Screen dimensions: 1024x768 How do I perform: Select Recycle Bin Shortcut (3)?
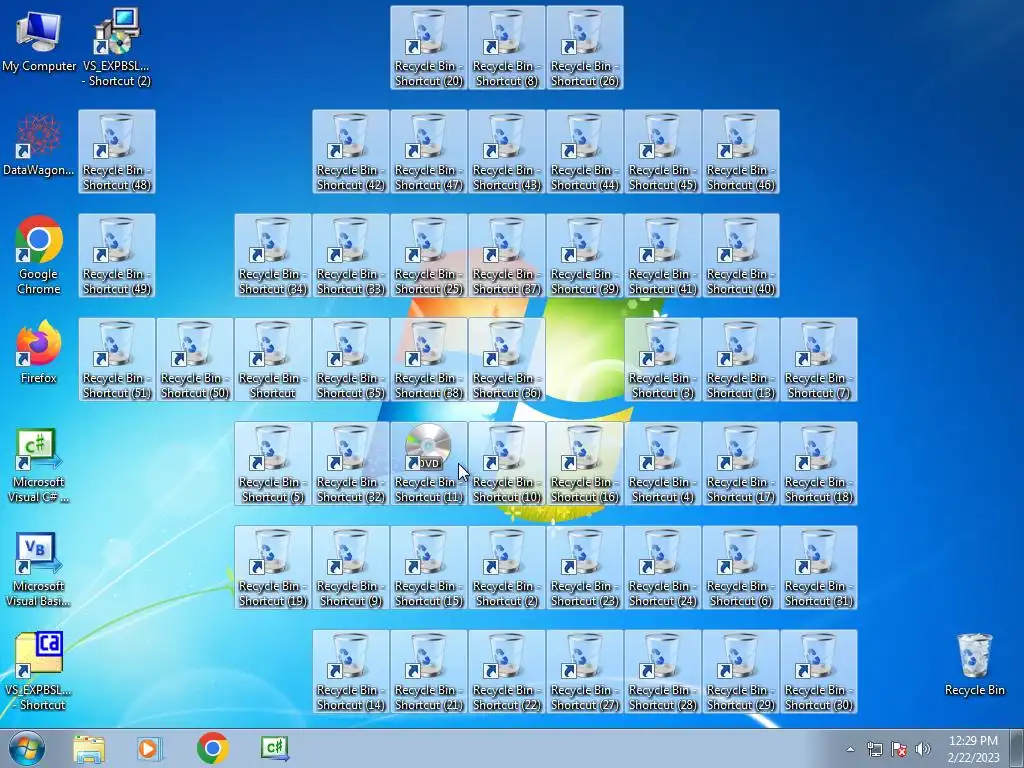coord(662,359)
